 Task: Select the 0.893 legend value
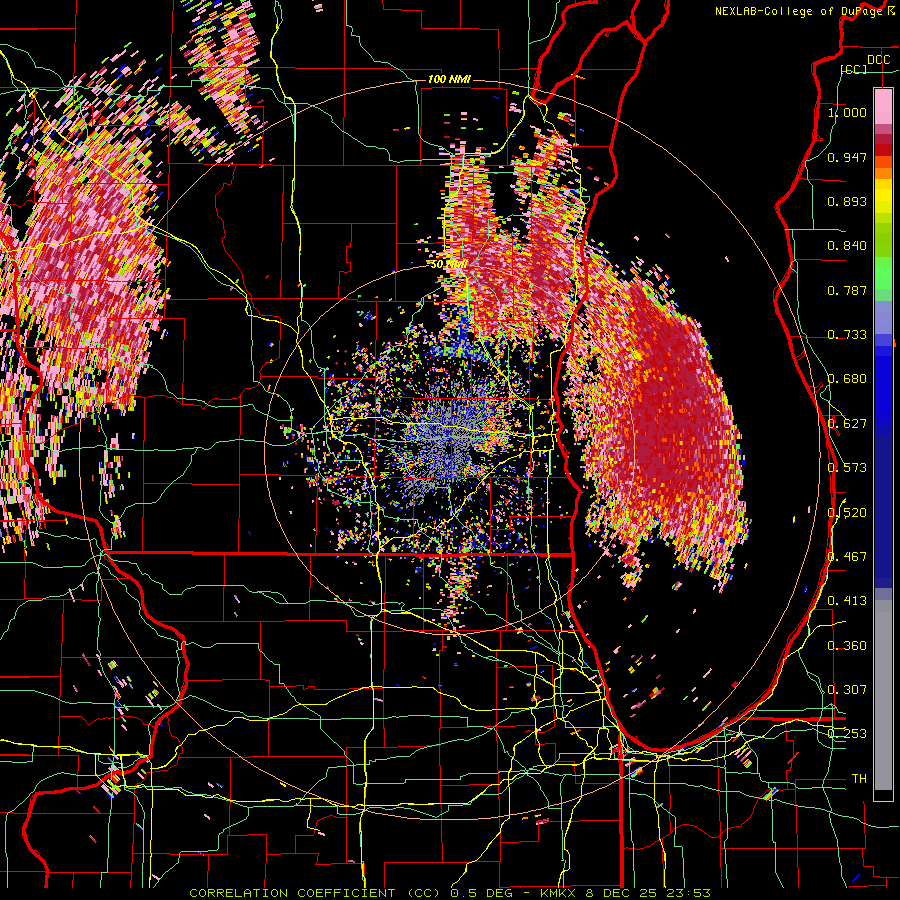pyautogui.click(x=847, y=201)
